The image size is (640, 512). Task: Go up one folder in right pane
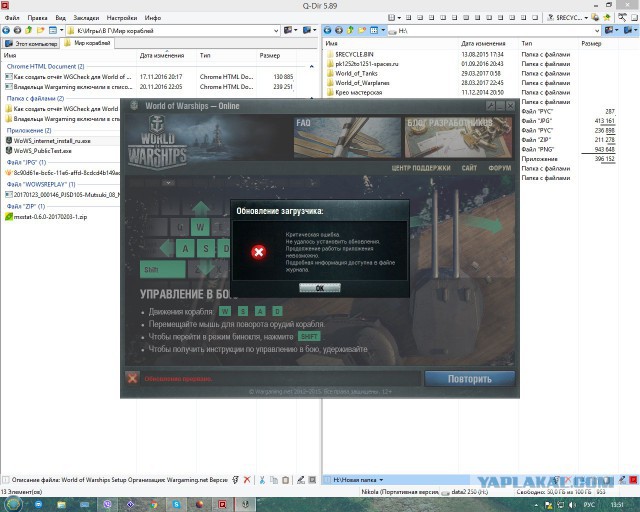click(350, 30)
